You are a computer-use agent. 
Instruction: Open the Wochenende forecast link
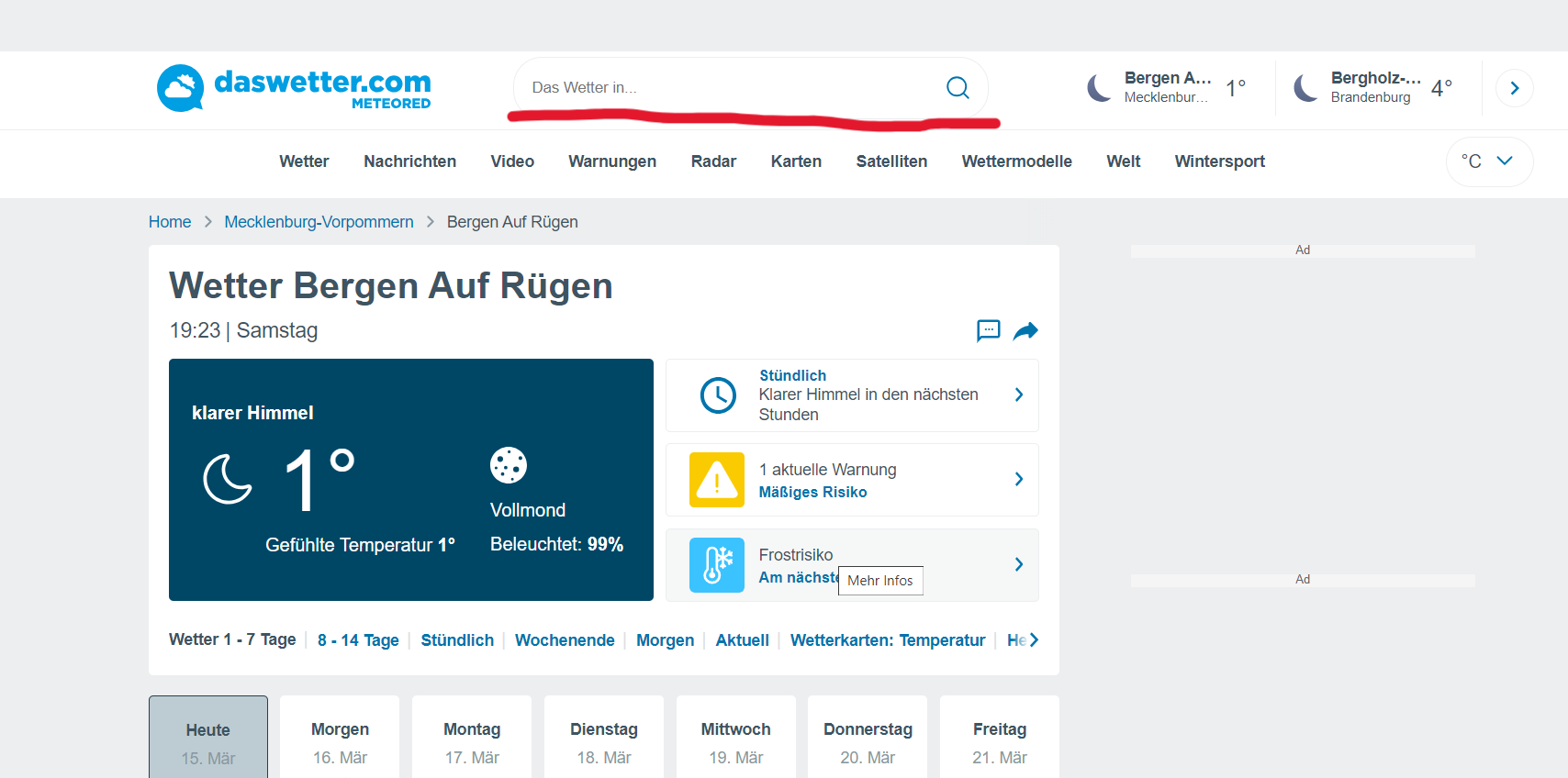click(565, 640)
